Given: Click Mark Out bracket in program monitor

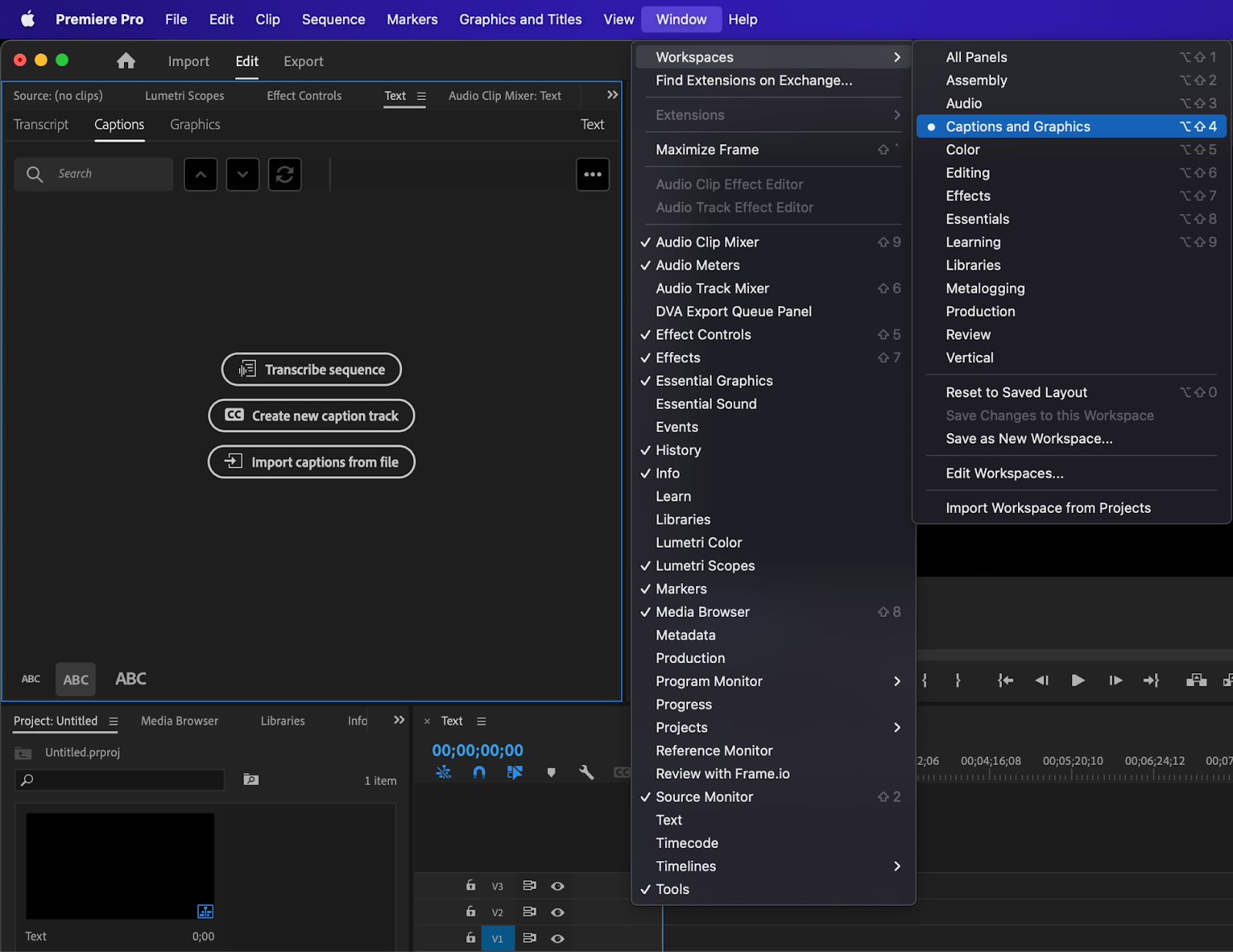Looking at the screenshot, I should pos(958,680).
